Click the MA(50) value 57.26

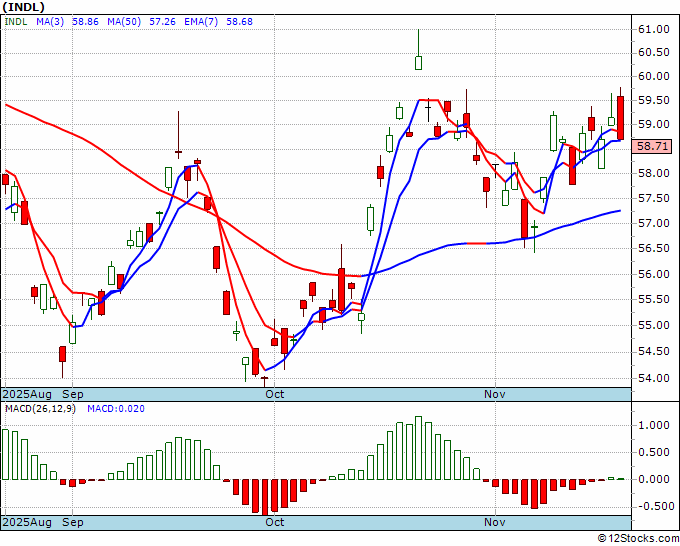coord(163,21)
